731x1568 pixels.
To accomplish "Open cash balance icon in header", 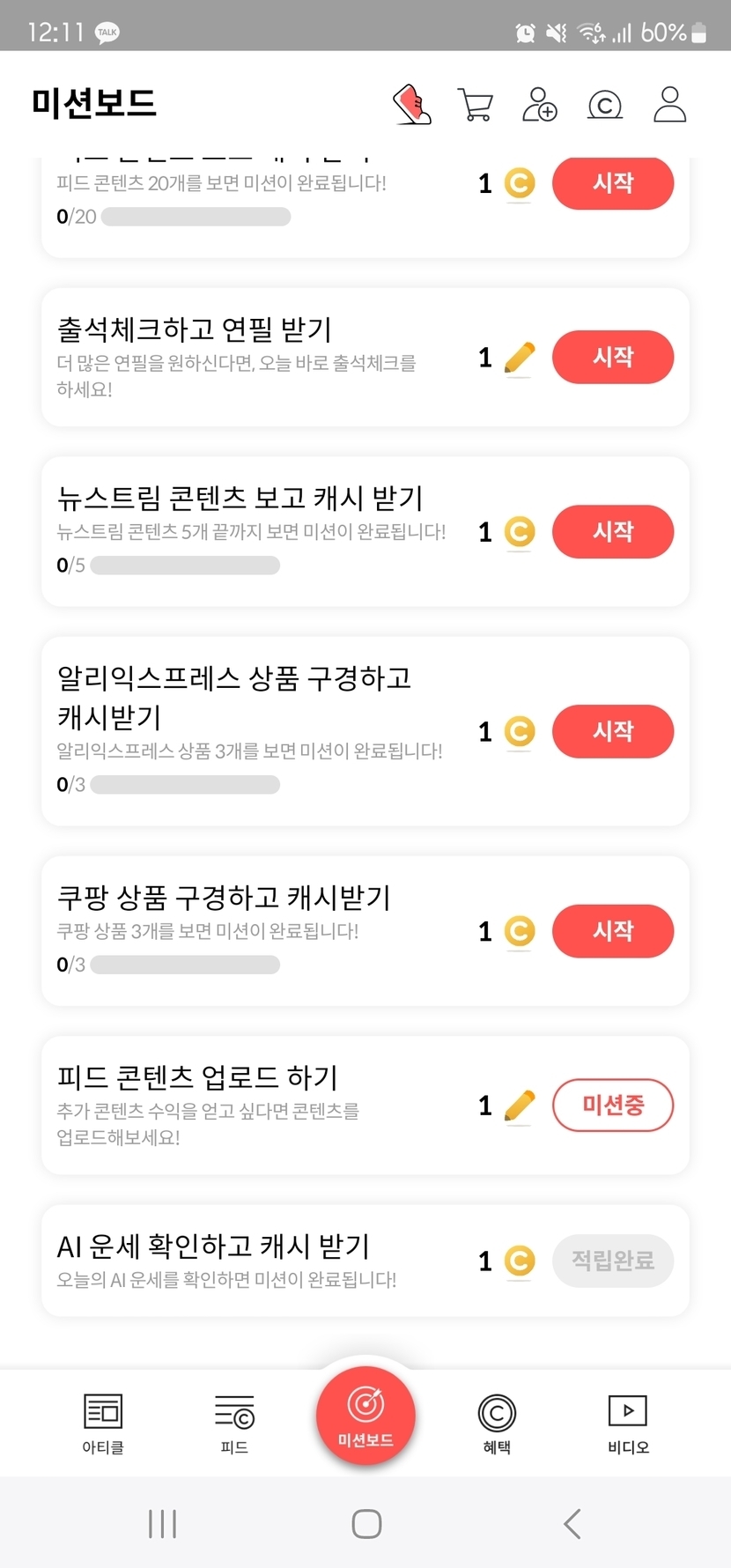I will 605,106.
